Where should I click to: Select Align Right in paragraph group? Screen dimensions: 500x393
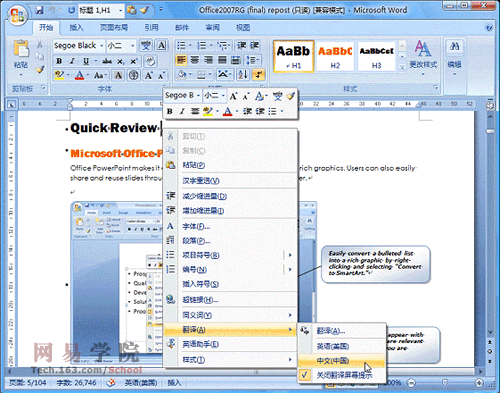(x=208, y=60)
